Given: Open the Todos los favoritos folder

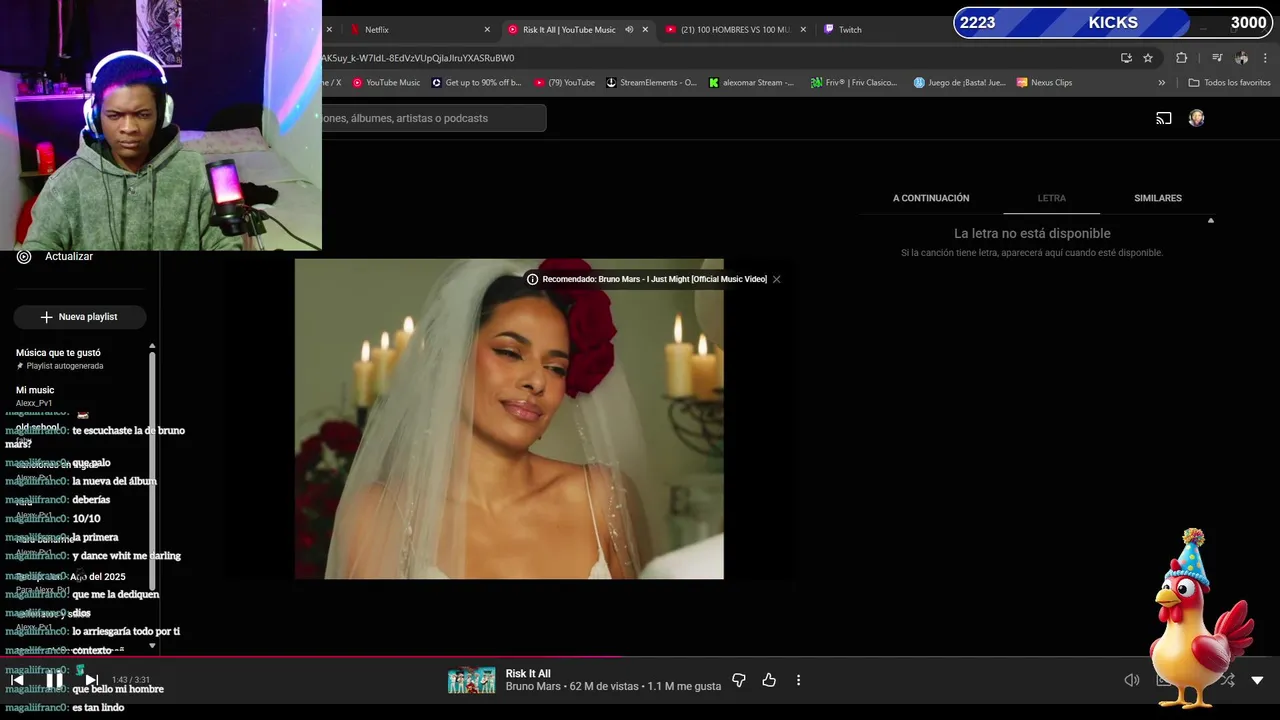Looking at the screenshot, I should 1229,83.
